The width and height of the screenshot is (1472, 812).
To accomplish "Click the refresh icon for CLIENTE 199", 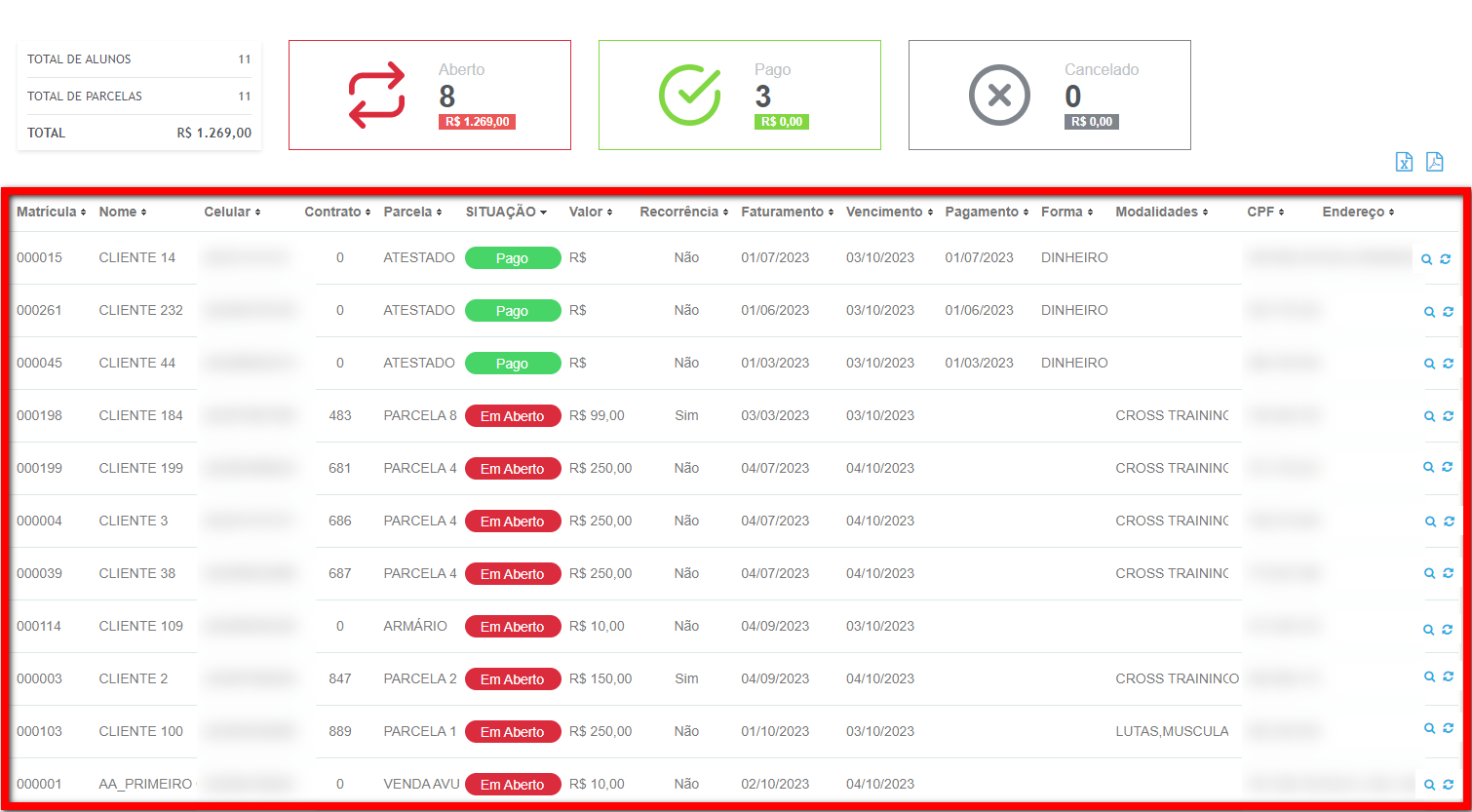I will pyautogui.click(x=1448, y=468).
